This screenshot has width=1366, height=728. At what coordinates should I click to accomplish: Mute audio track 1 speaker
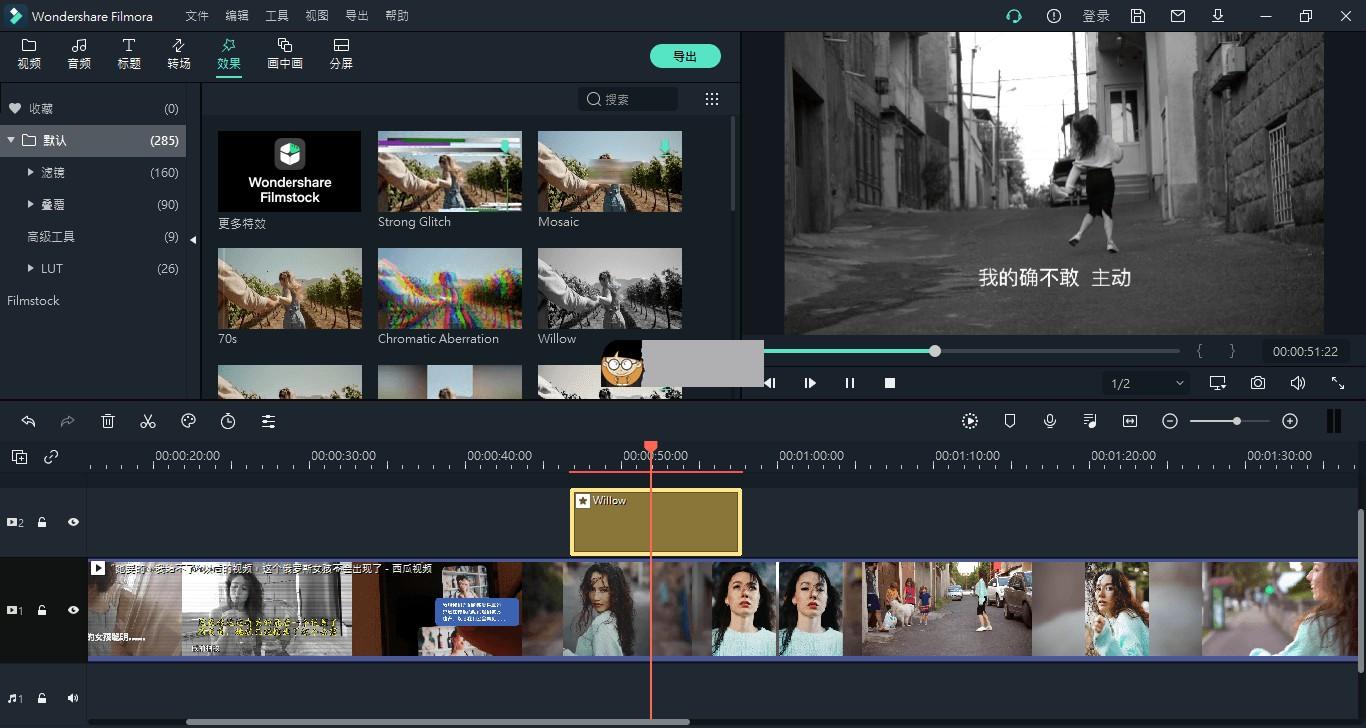73,698
